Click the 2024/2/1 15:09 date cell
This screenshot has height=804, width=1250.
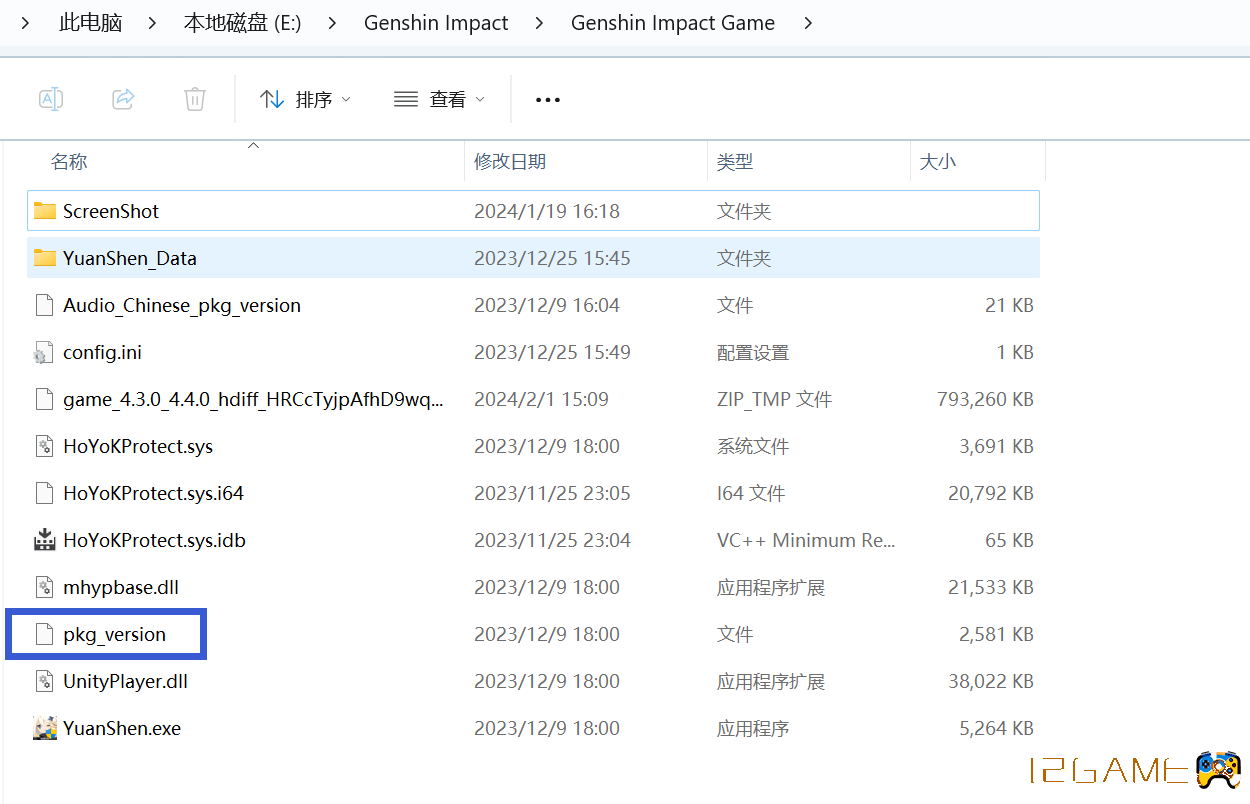pos(541,399)
